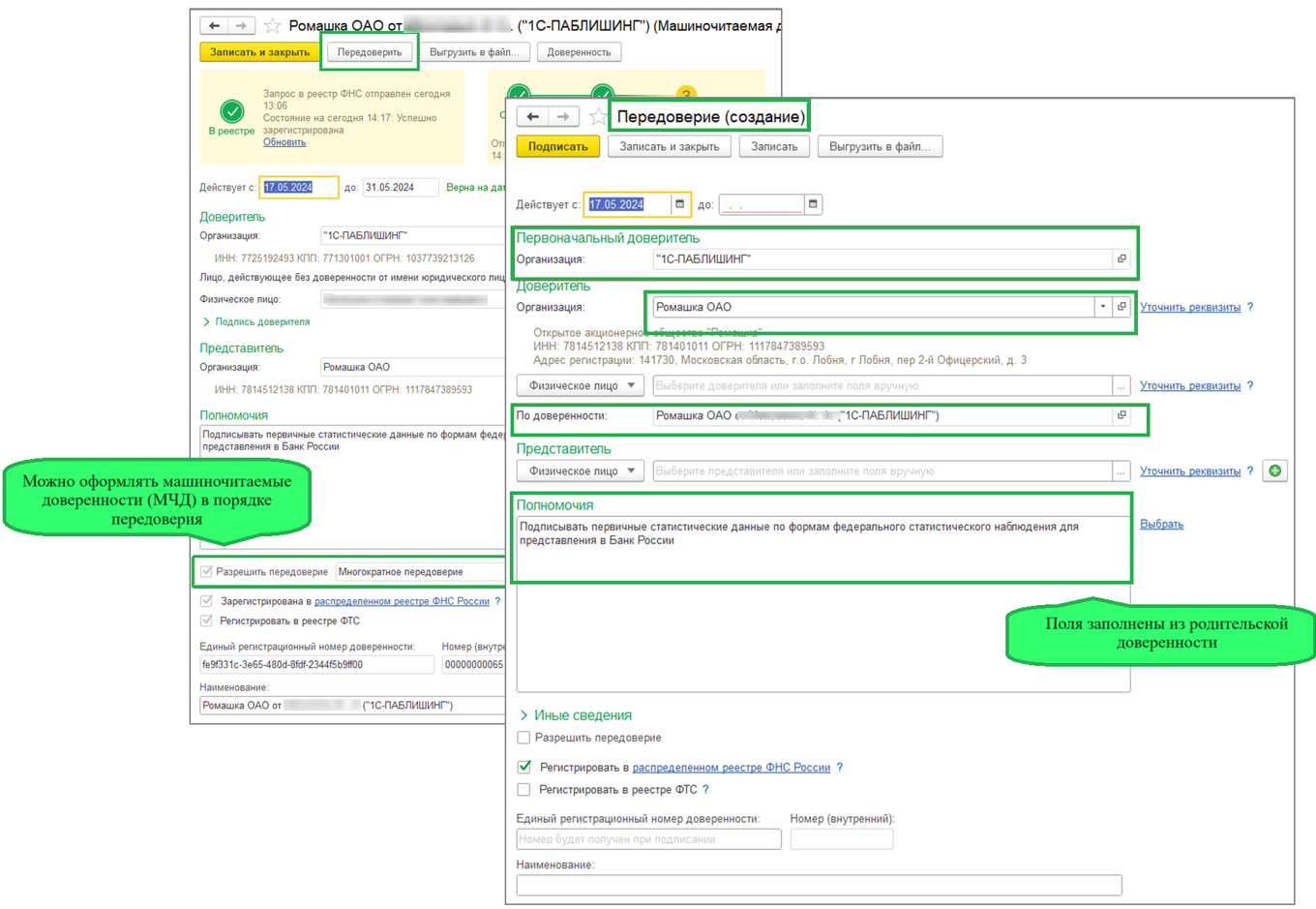Image resolution: width=1316 pixels, height=909 pixels.
Task: Open calendar for 'Действует с' date
Action: tap(679, 204)
